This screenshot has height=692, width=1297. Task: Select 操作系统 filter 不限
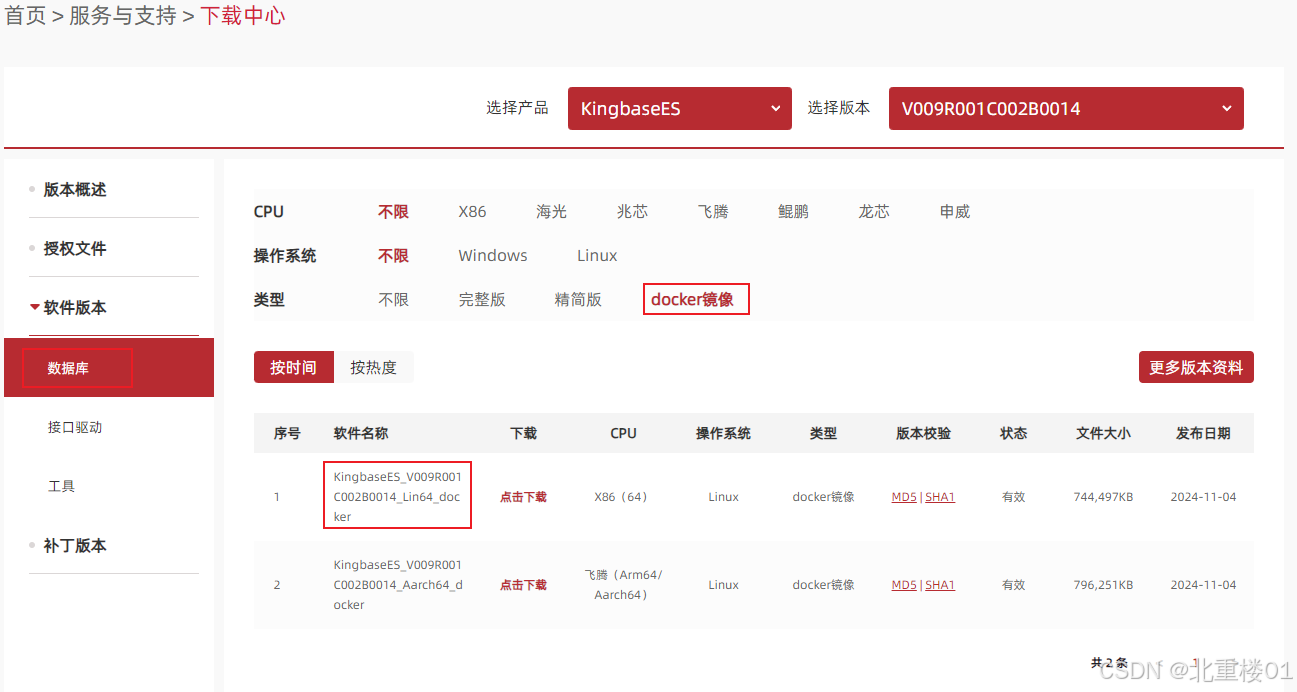(x=393, y=255)
